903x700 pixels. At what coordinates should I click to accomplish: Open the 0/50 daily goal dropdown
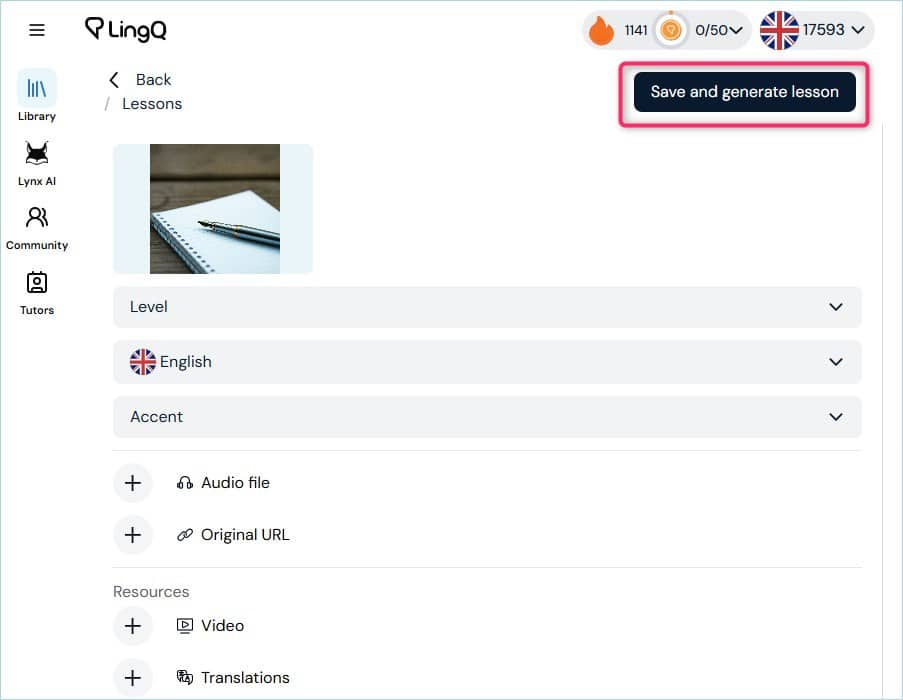718,30
